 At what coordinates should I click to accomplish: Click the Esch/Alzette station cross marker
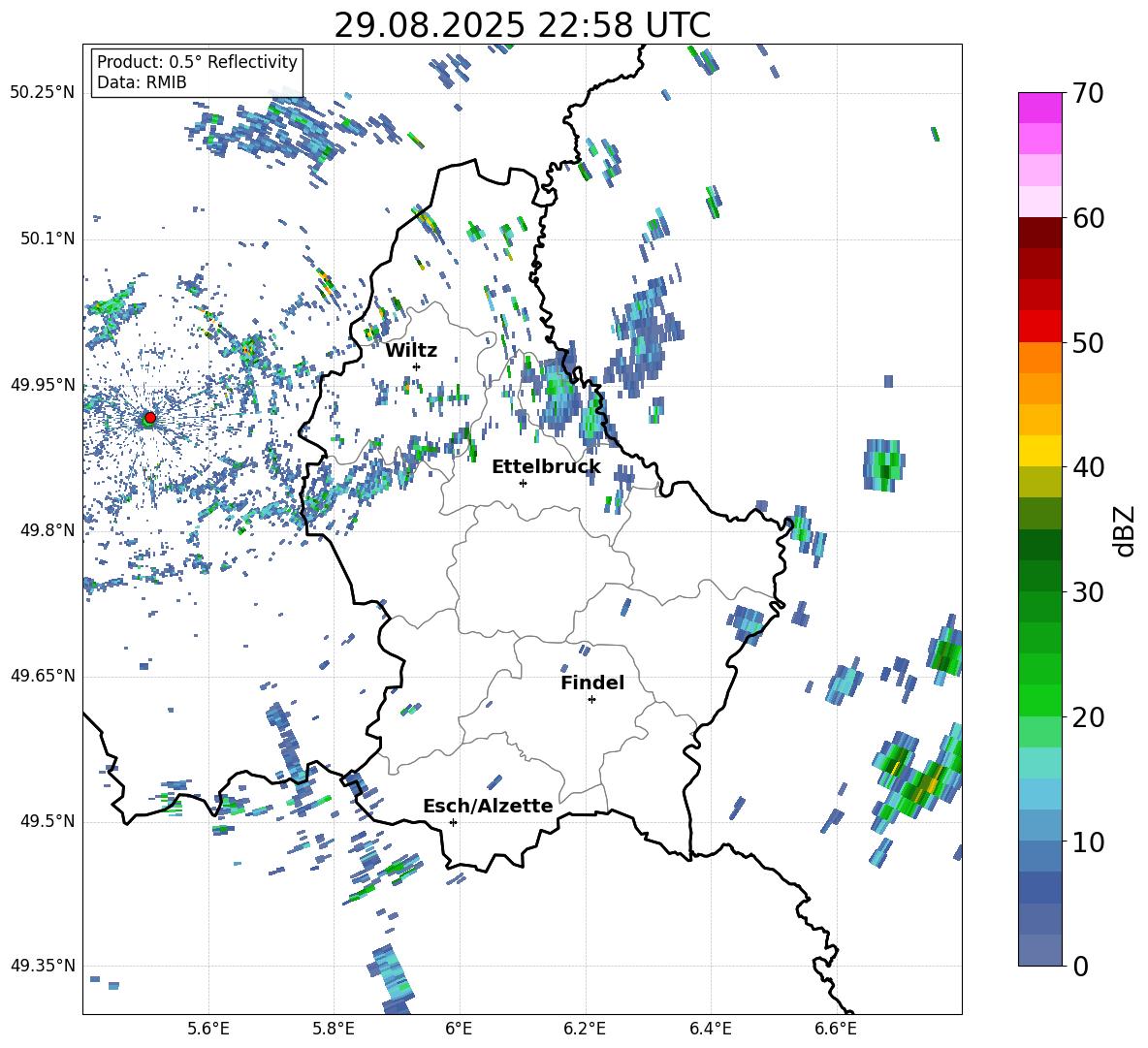tap(453, 822)
